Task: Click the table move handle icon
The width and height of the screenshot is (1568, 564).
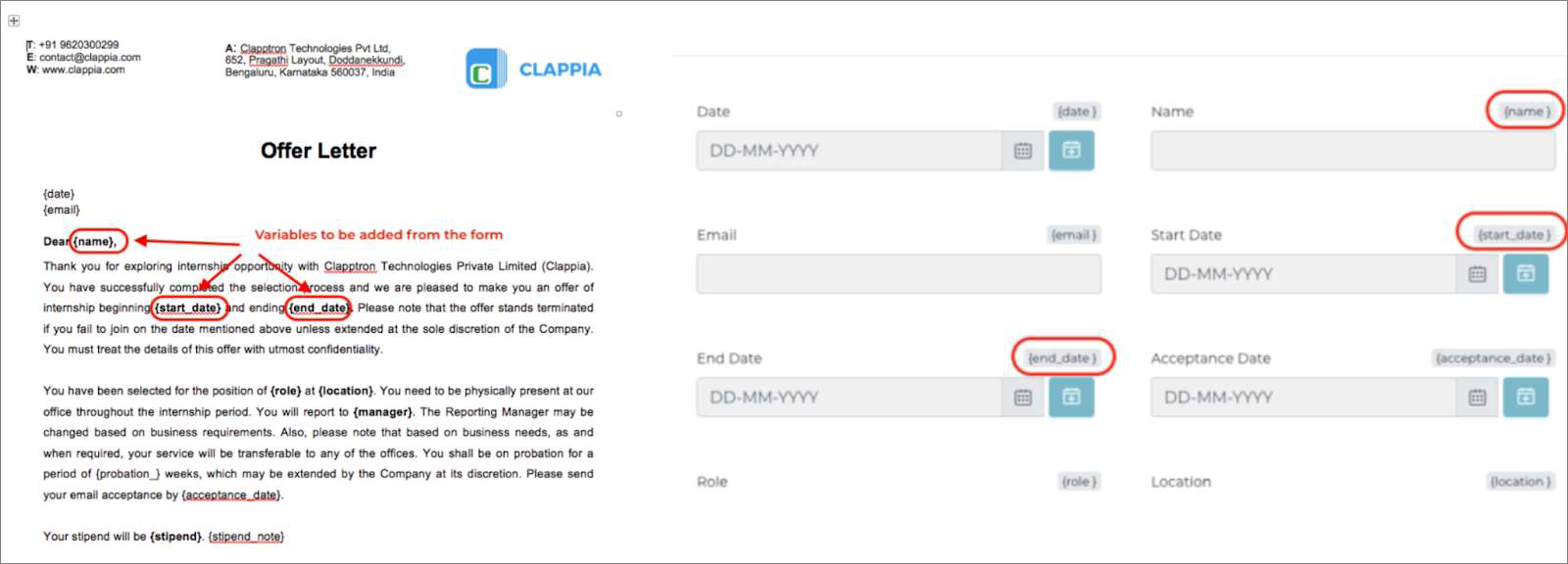Action: coord(14,21)
